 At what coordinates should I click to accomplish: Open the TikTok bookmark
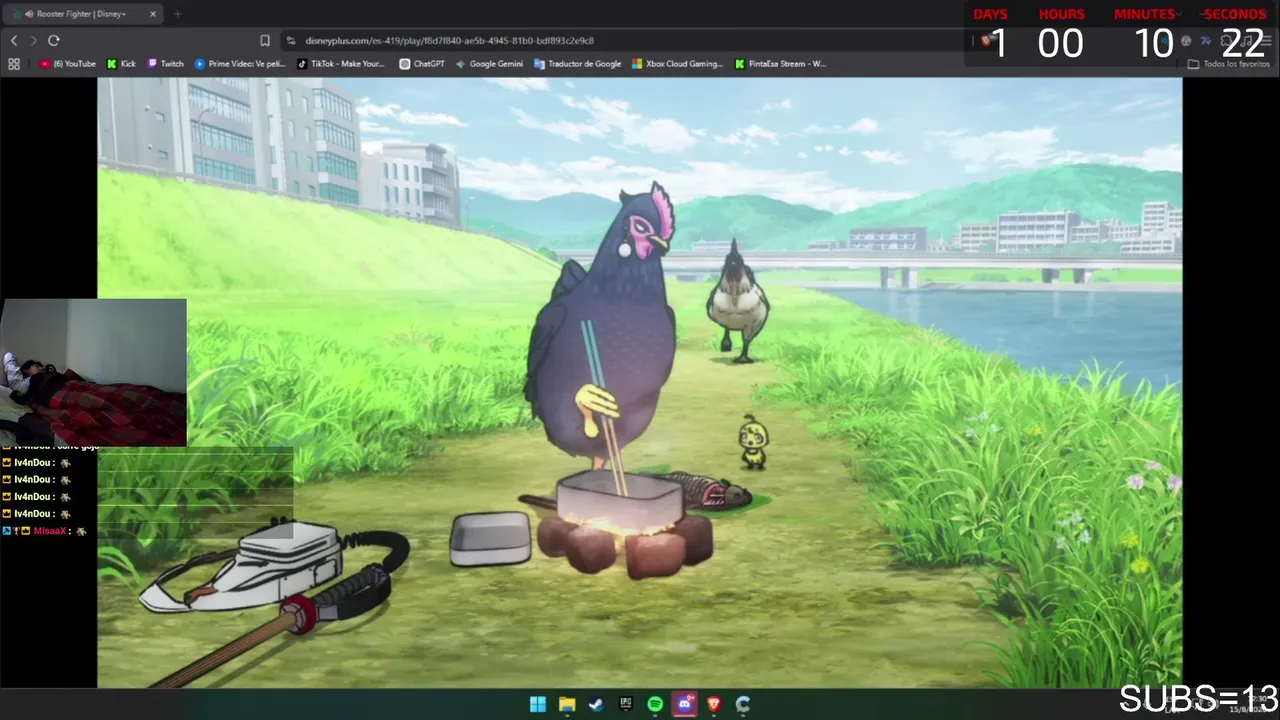(341, 64)
